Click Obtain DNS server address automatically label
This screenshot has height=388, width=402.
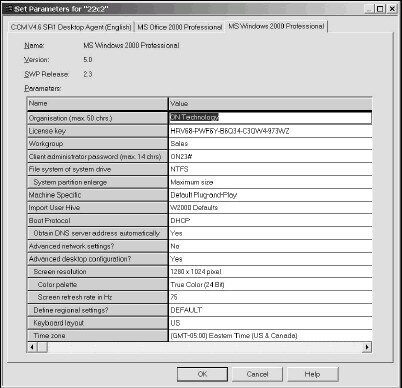click(97, 233)
